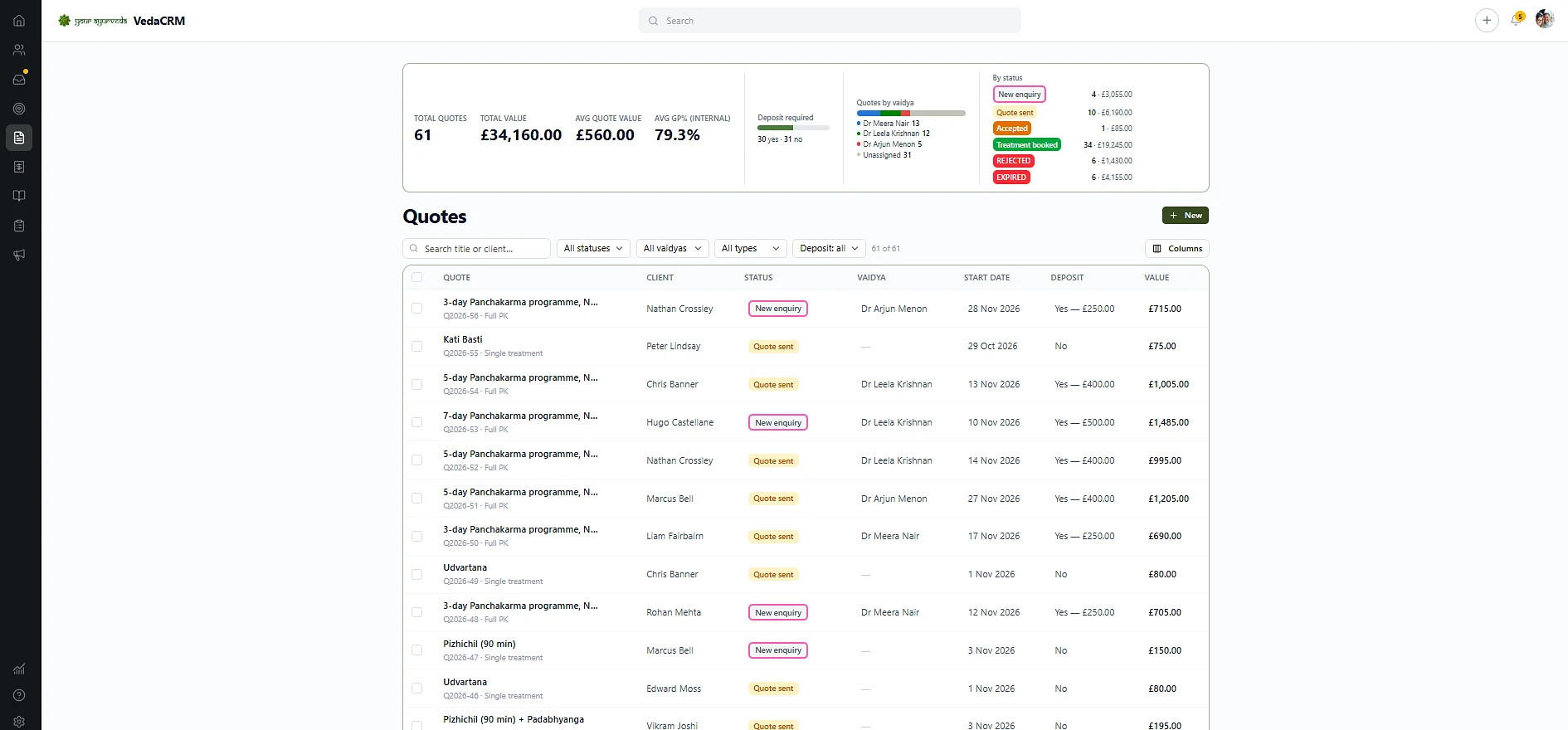Sort by the CLIENT column header
Screen dimensions: 1568x730
[x=660, y=278]
